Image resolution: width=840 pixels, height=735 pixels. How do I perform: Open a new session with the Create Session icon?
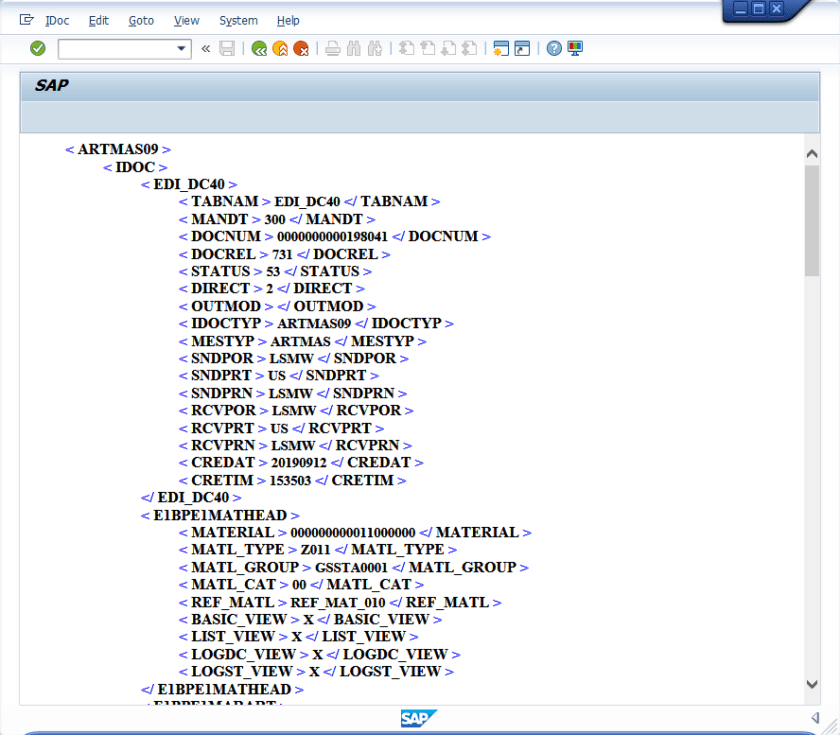(500, 47)
